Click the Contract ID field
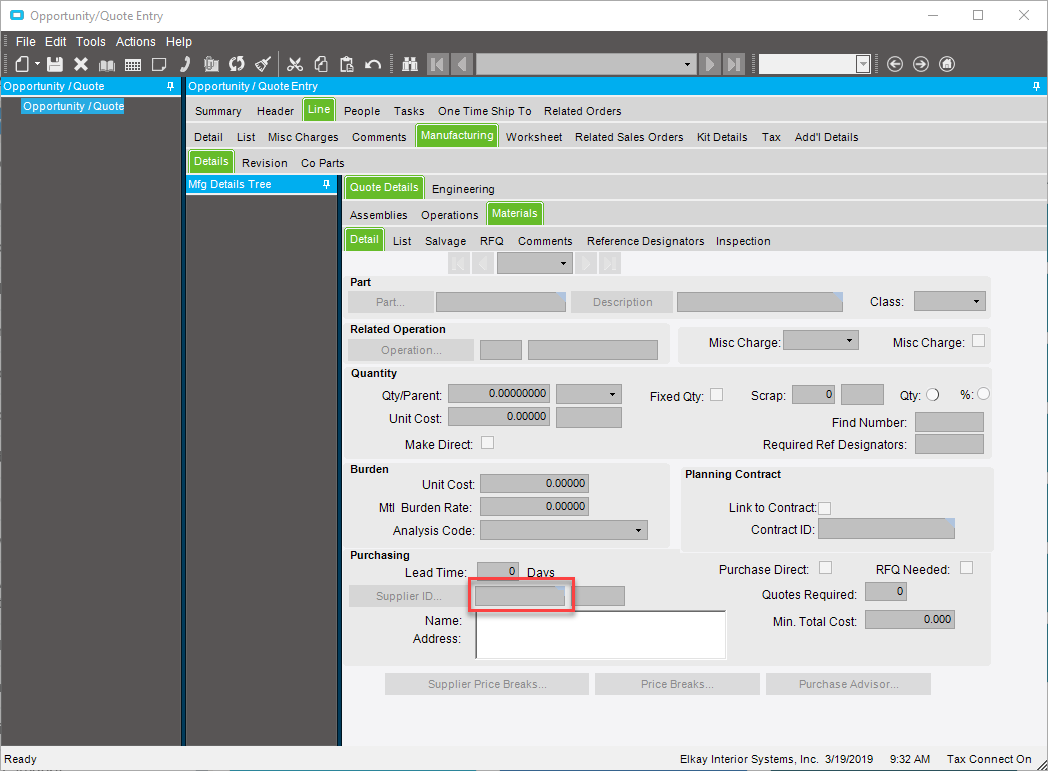Viewport: 1048px width, 771px height. 886,529
